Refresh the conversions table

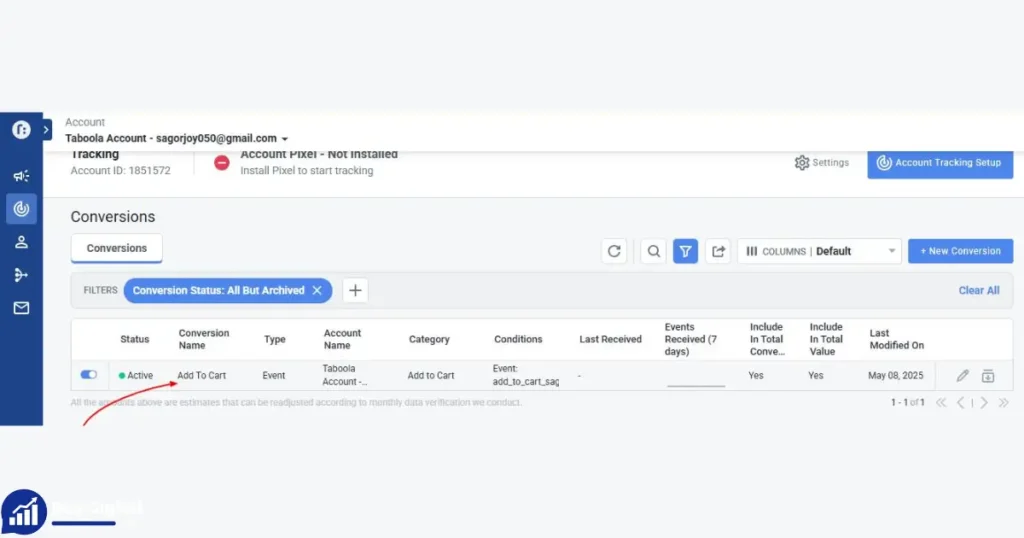point(614,251)
